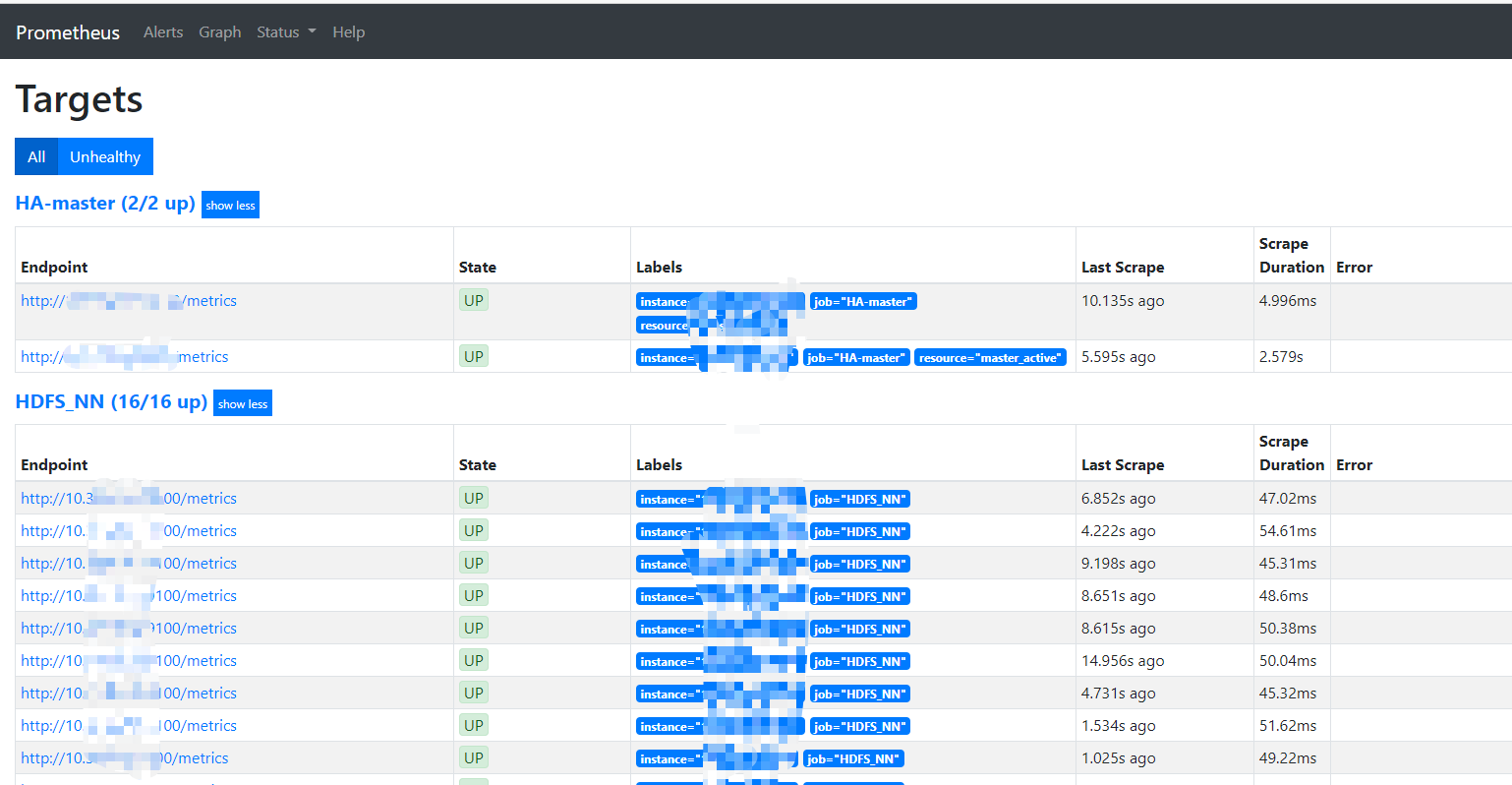Click the UP state badge in the 5.595s ago row

[x=474, y=357]
